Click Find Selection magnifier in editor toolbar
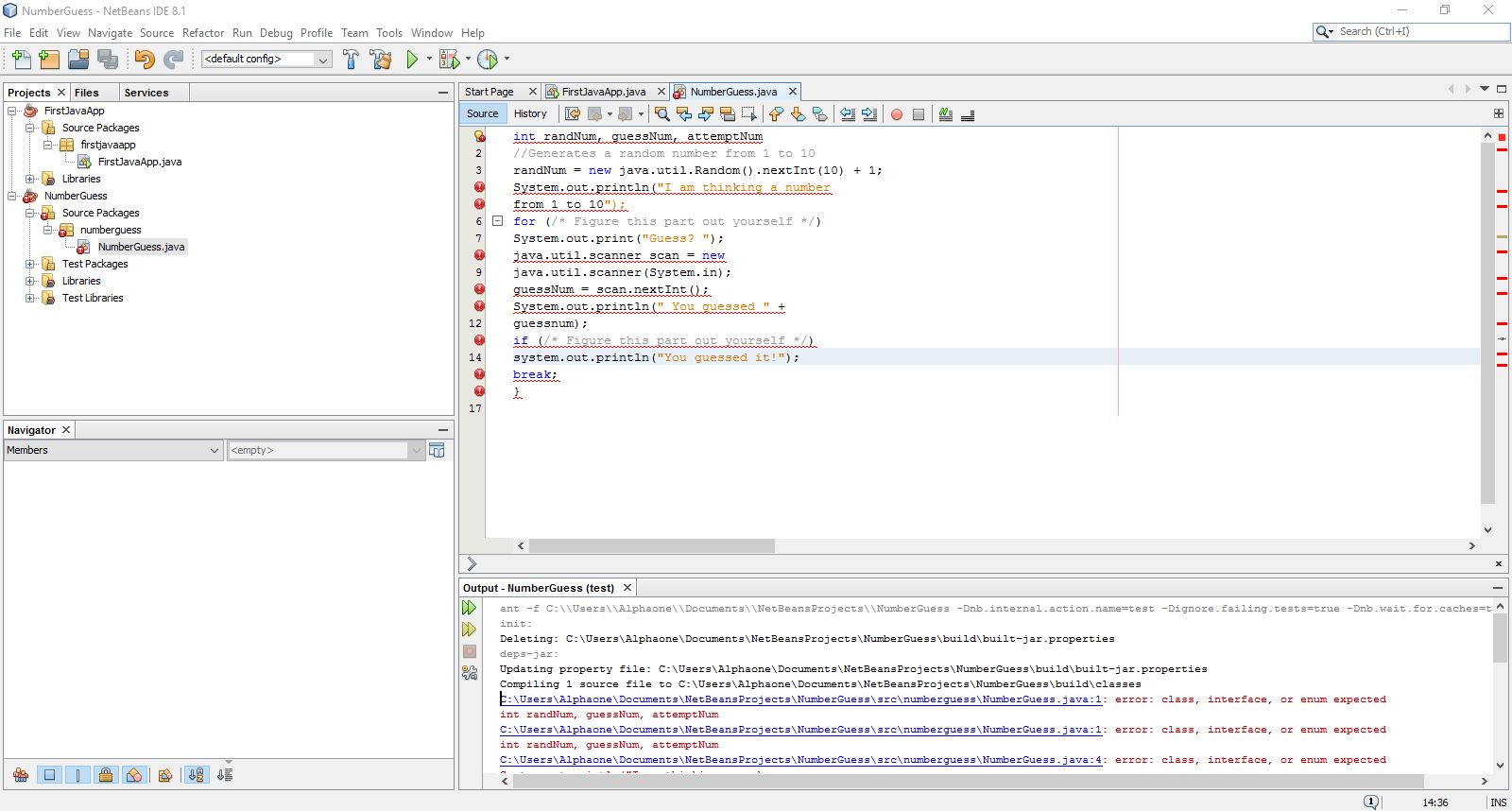 661,114
